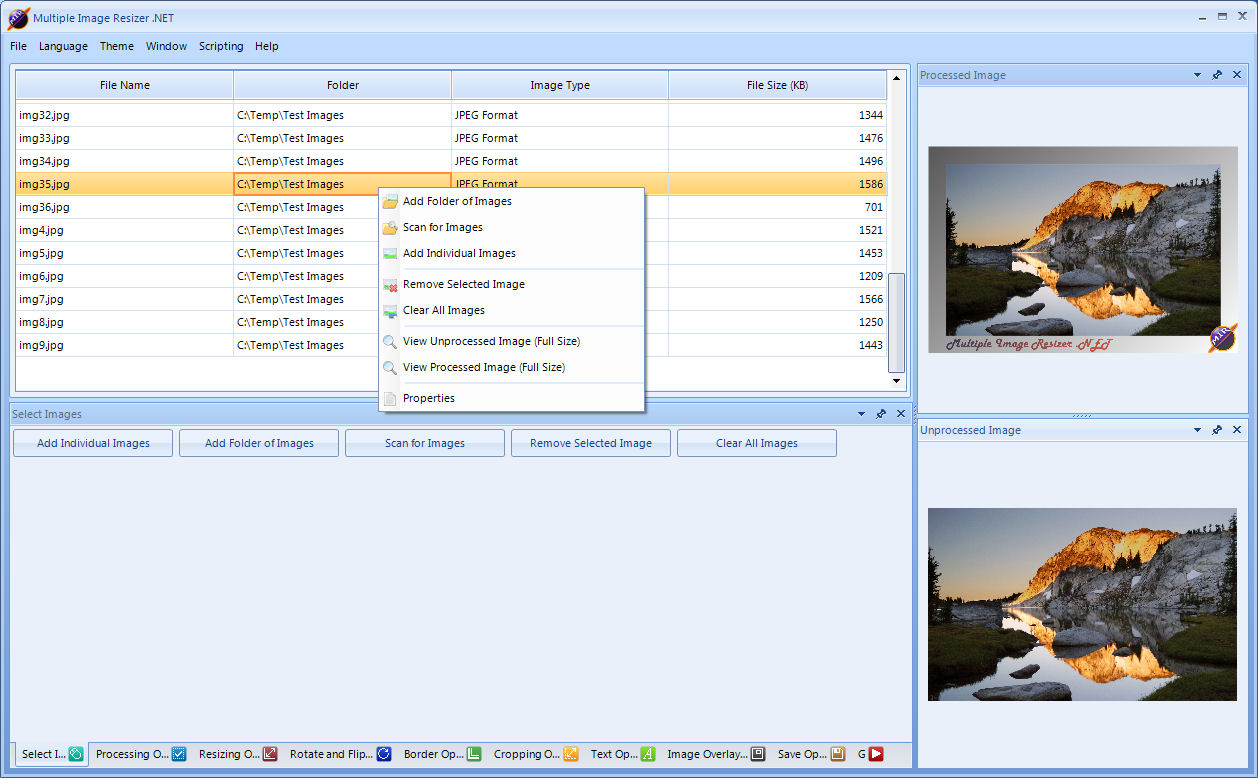This screenshot has width=1258, height=778.
Task: Choose Properties from the context menu
Action: [x=511, y=399]
